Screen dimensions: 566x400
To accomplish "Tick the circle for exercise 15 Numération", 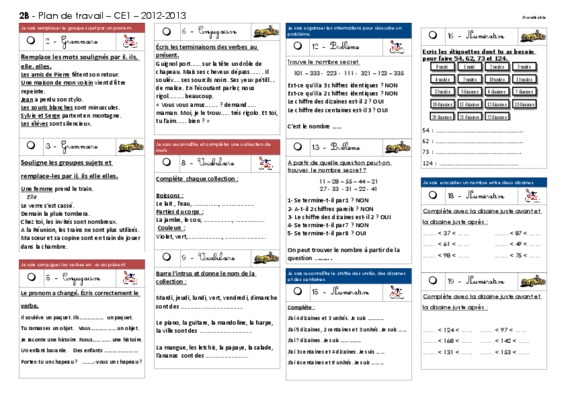I will tap(297, 291).
